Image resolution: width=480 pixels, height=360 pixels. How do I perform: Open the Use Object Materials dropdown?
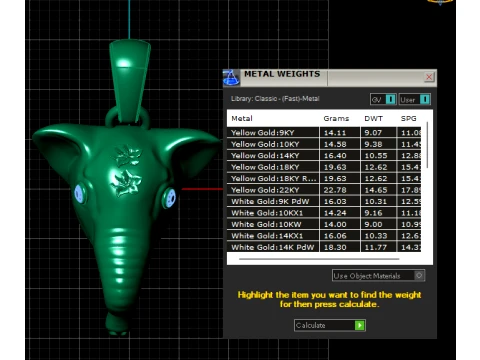(x=378, y=276)
